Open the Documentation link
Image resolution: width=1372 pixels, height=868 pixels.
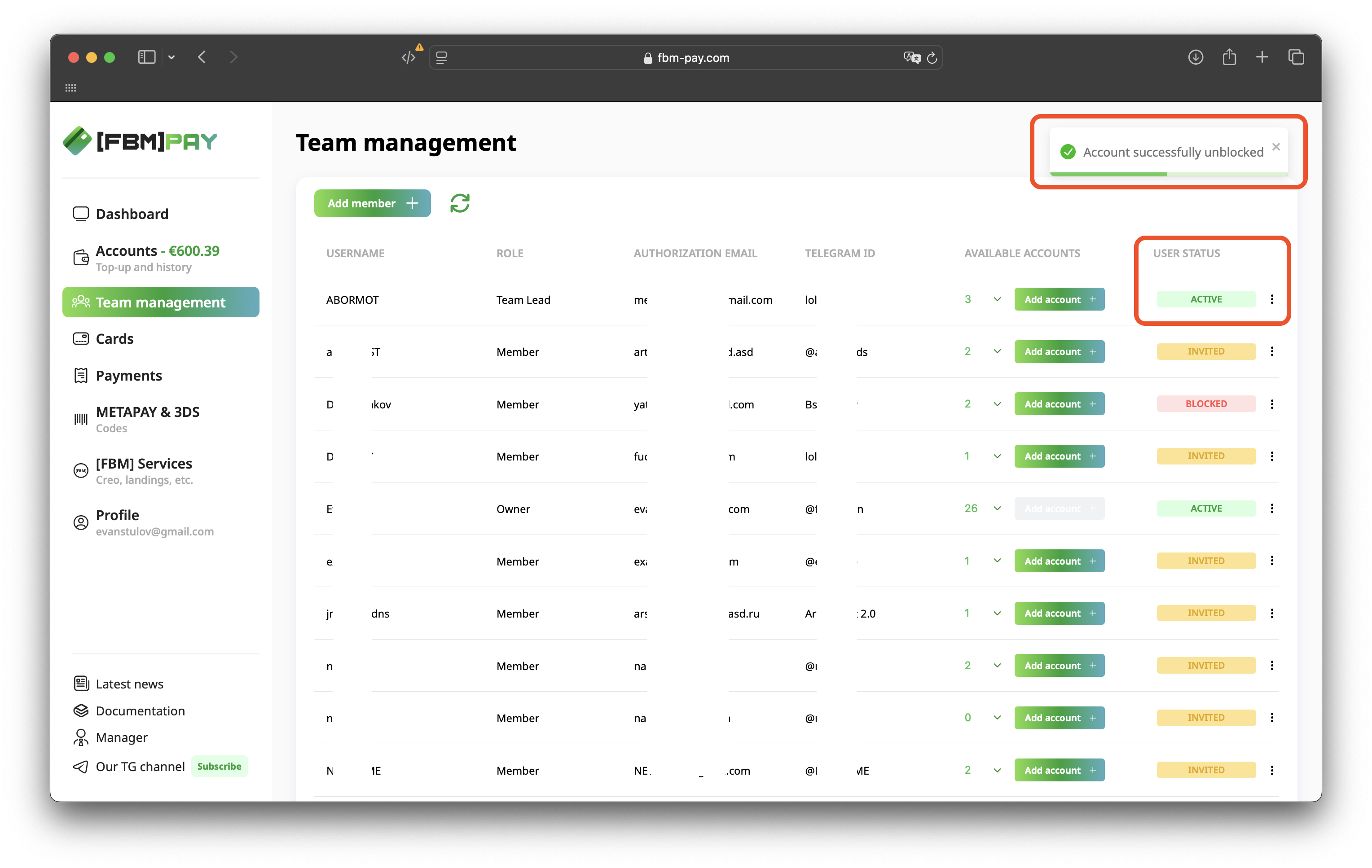pyautogui.click(x=140, y=711)
